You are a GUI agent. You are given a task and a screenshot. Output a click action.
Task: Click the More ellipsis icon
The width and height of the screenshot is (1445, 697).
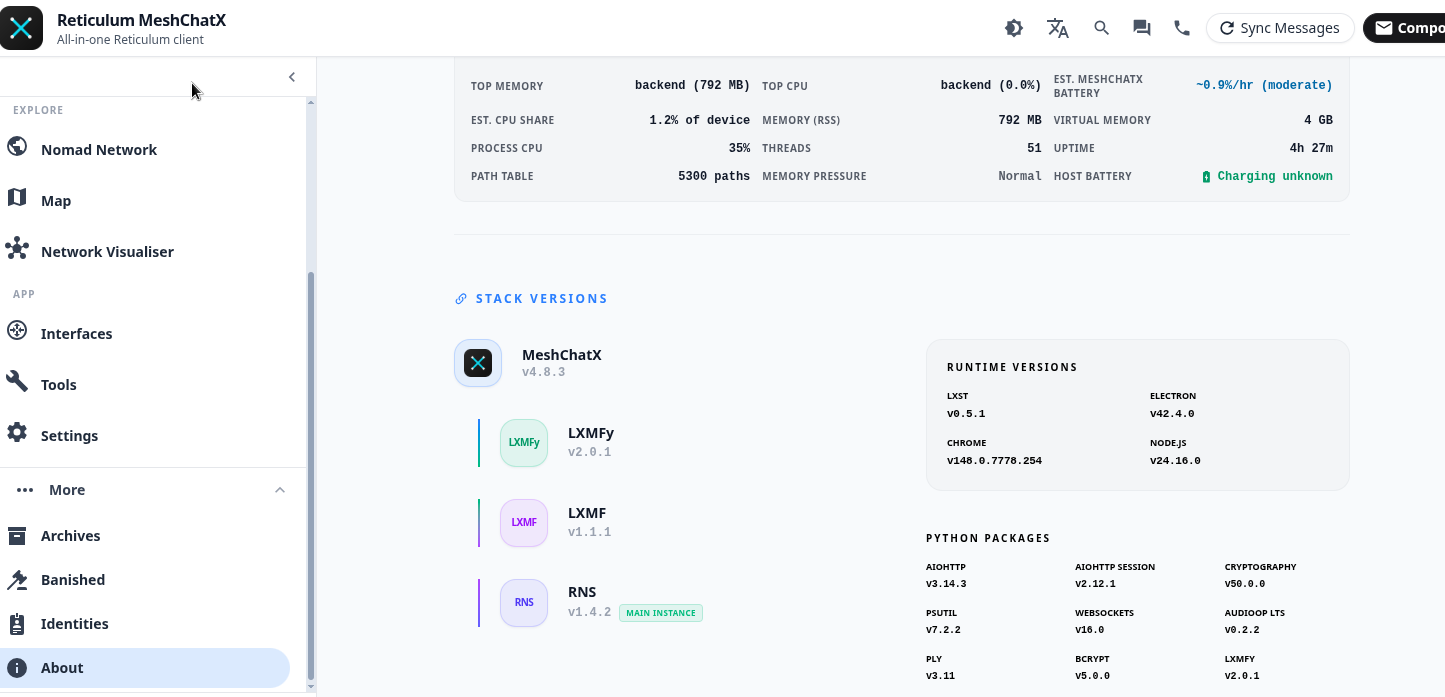point(25,490)
